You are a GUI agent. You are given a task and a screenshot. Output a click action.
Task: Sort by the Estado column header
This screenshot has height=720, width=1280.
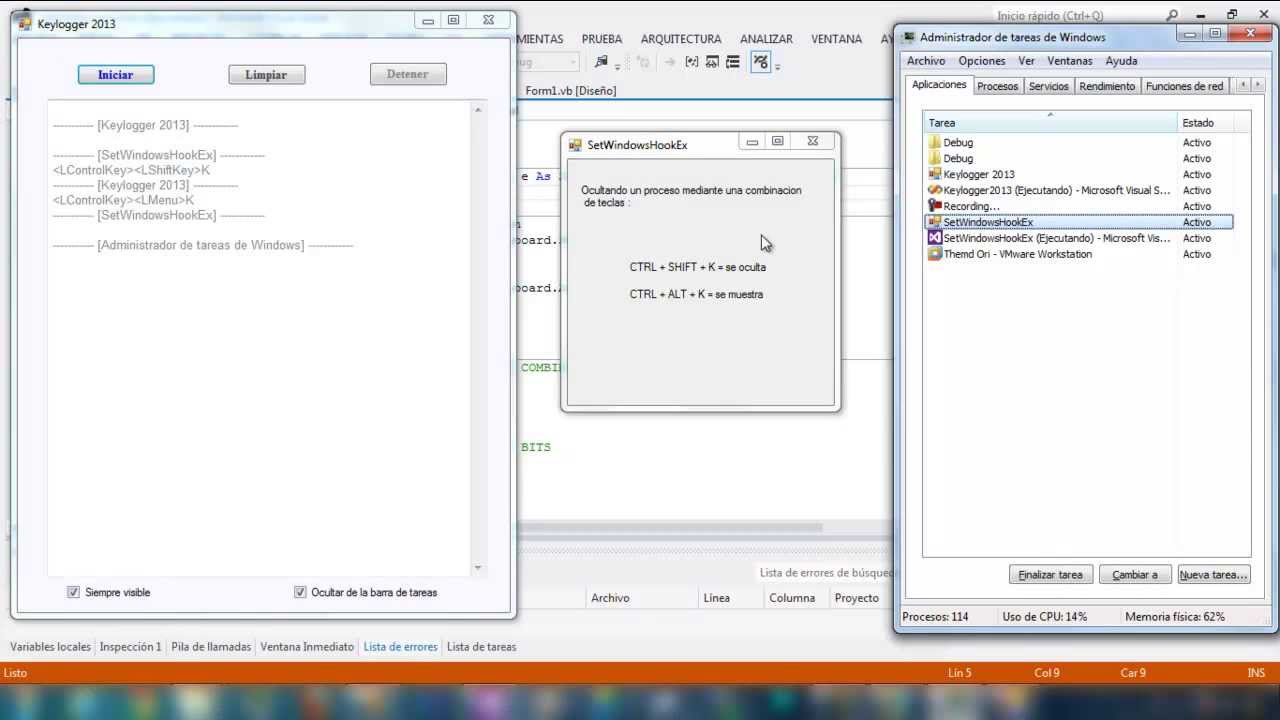[x=1205, y=123]
